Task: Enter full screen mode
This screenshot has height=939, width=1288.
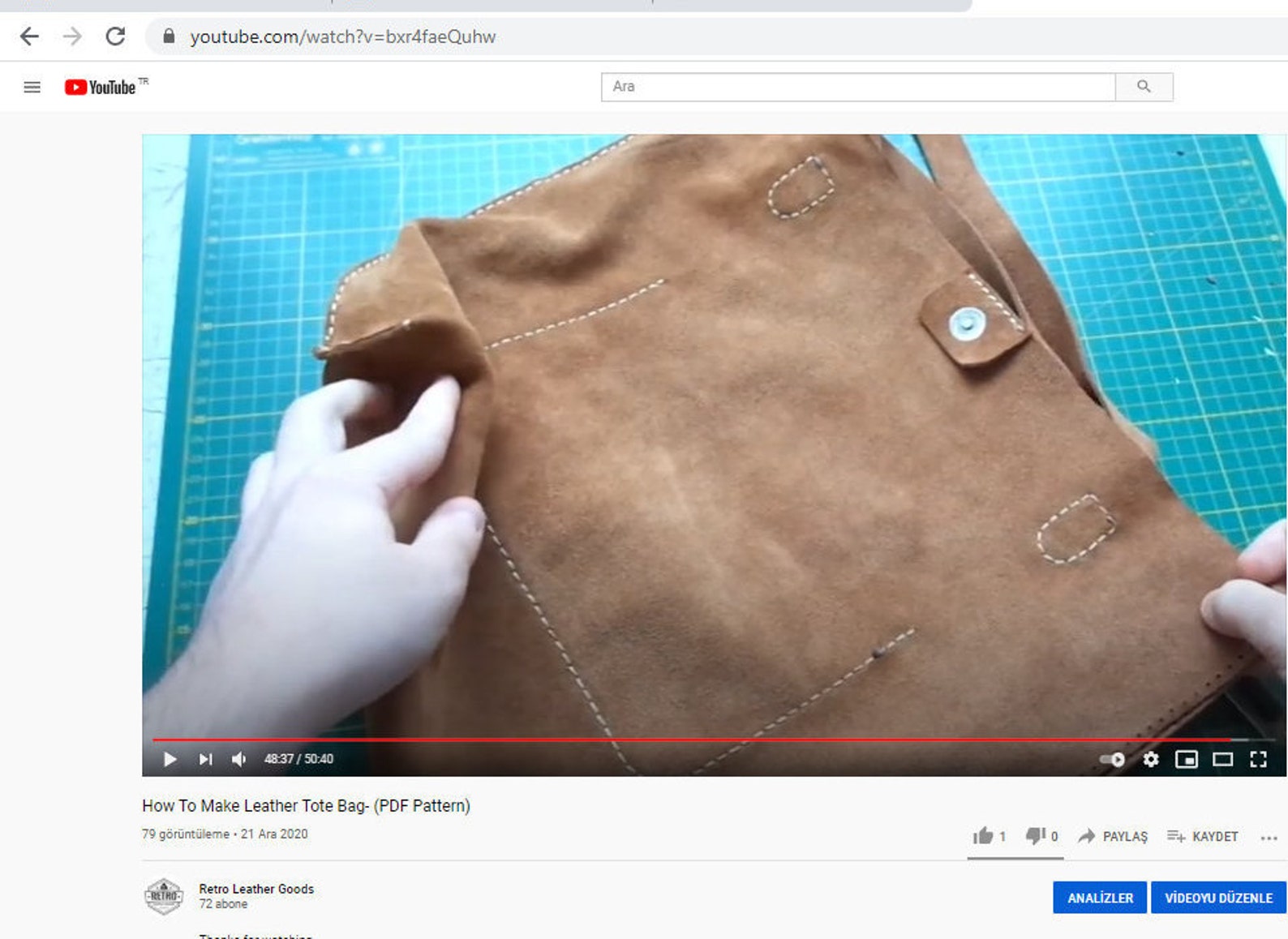Action: (x=1258, y=759)
